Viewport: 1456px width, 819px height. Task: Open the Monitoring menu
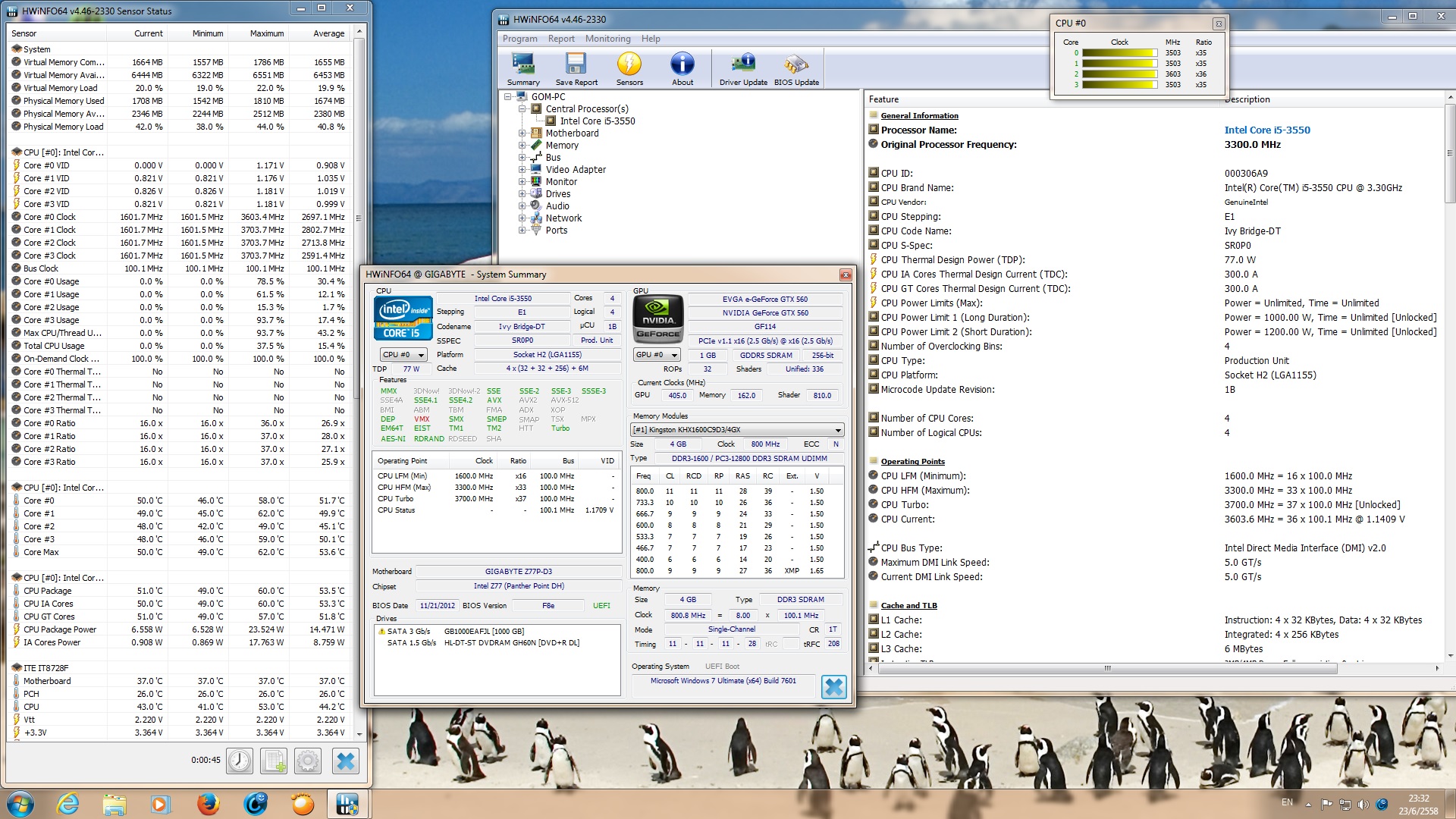[607, 39]
